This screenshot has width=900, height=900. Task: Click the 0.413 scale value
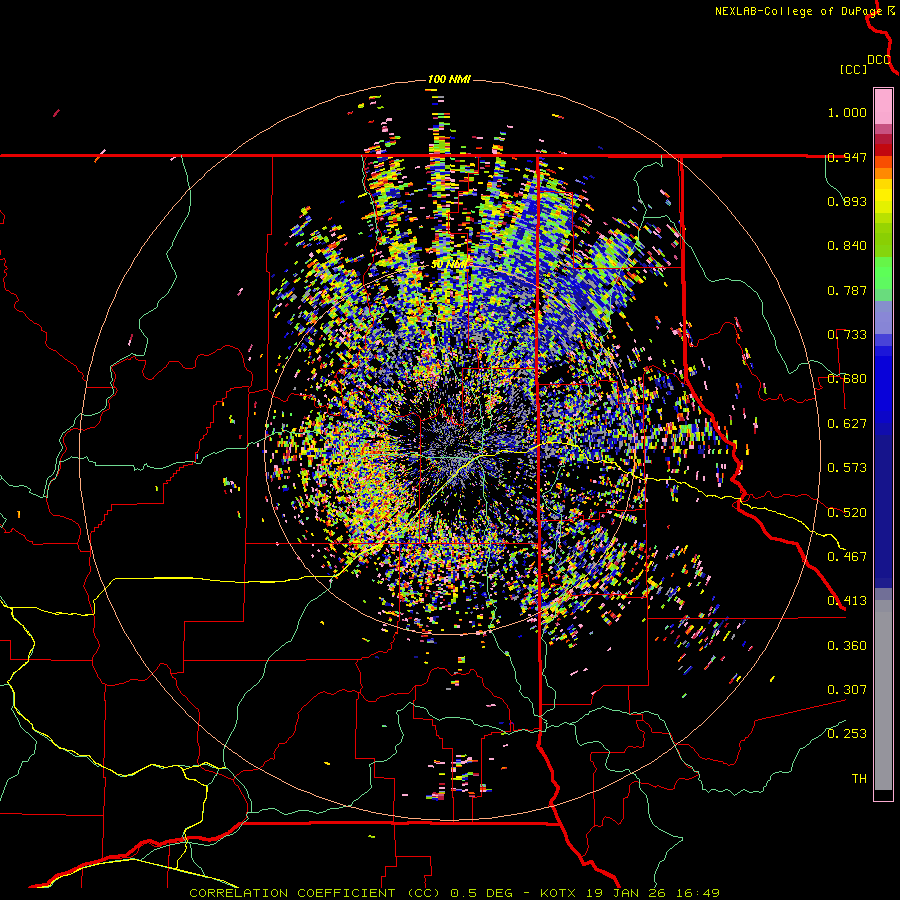pyautogui.click(x=847, y=601)
